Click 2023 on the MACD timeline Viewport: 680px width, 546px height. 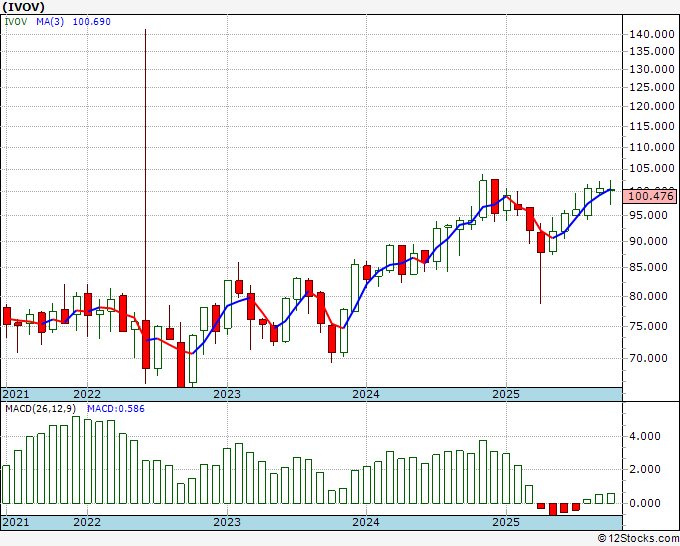[x=227, y=522]
